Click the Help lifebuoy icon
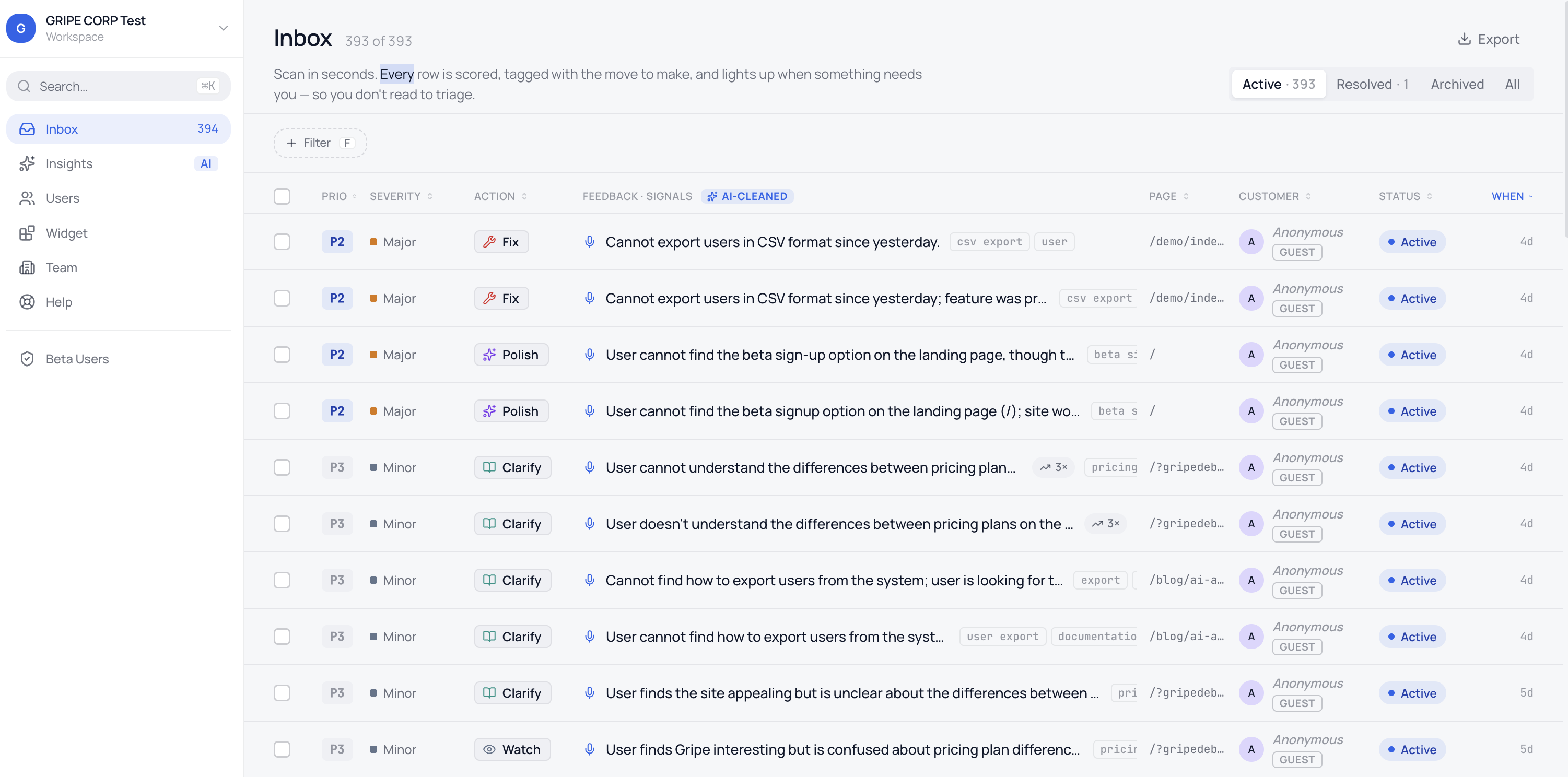 click(27, 302)
